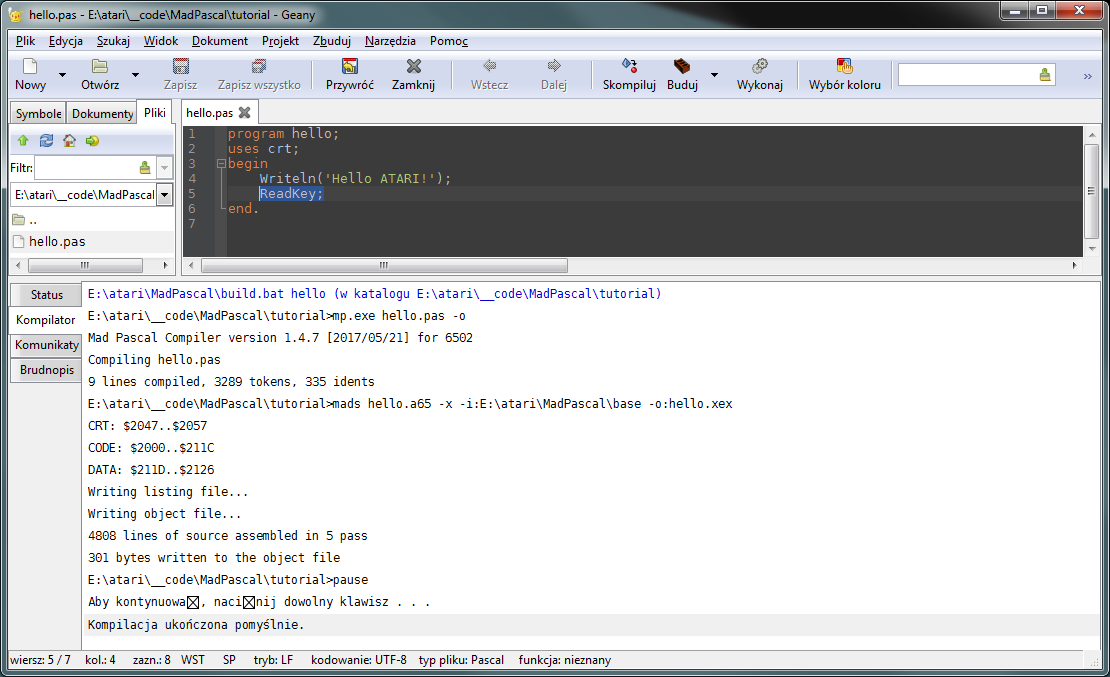This screenshot has height=677, width=1110.
Task: Open the dropdown arrow next to Nowy
Action: 62,75
